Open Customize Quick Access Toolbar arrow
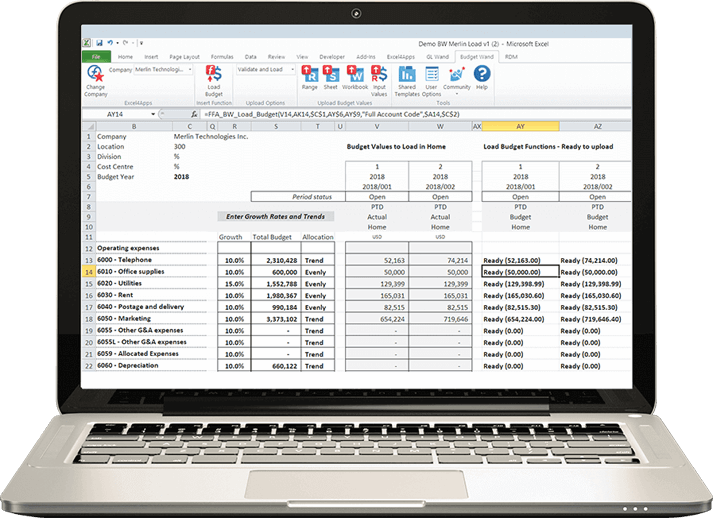Image resolution: width=713 pixels, height=518 pixels. 141,43
